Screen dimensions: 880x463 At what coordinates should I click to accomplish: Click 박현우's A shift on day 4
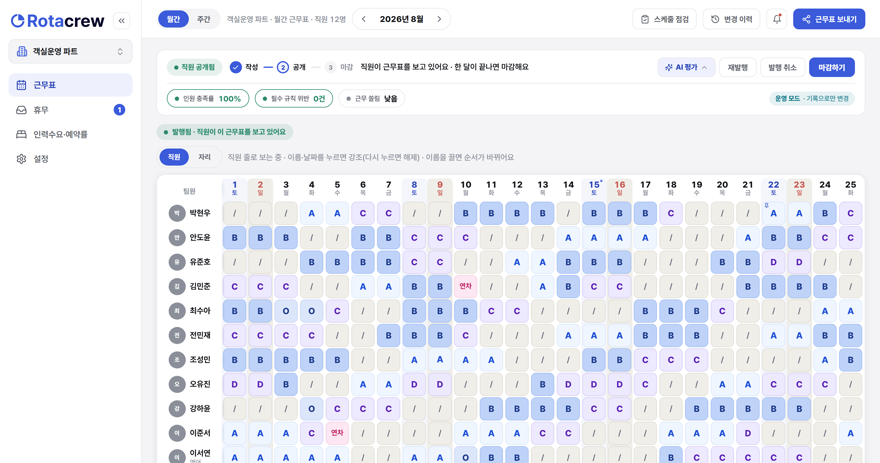click(x=311, y=213)
